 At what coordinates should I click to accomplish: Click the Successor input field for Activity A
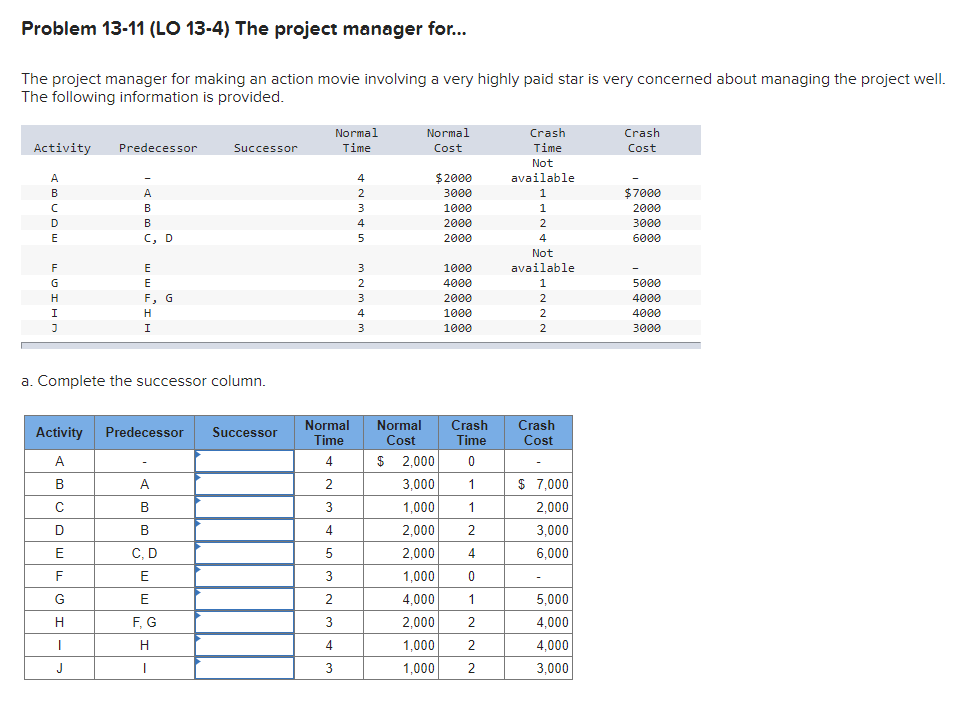(244, 461)
